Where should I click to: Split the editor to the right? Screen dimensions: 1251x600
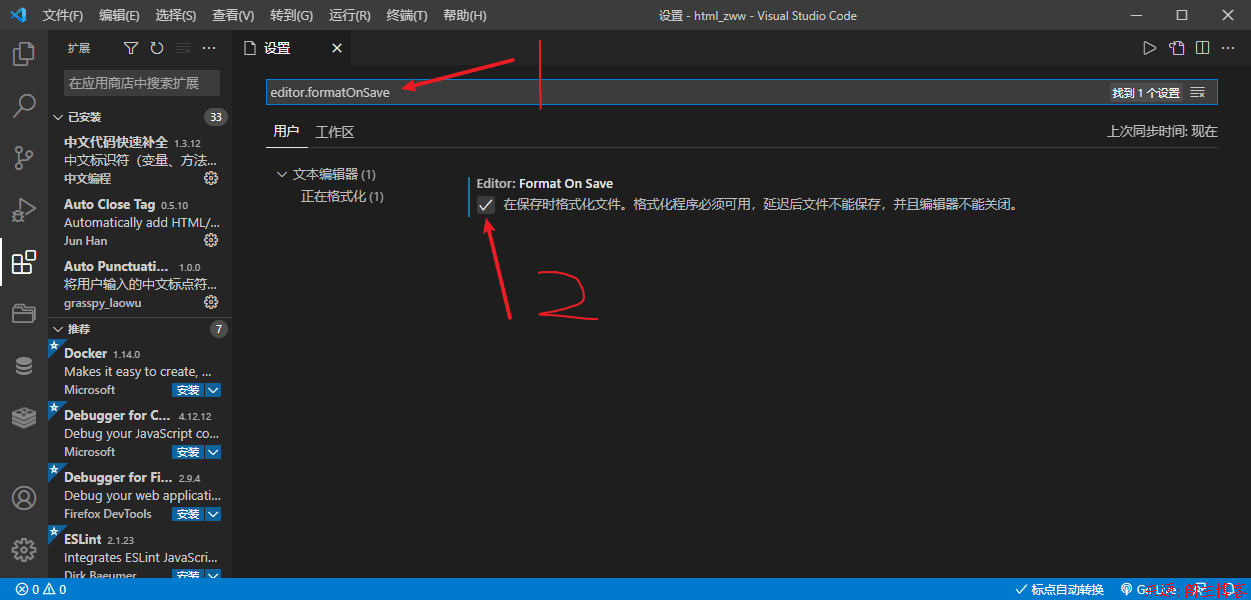coord(1203,48)
